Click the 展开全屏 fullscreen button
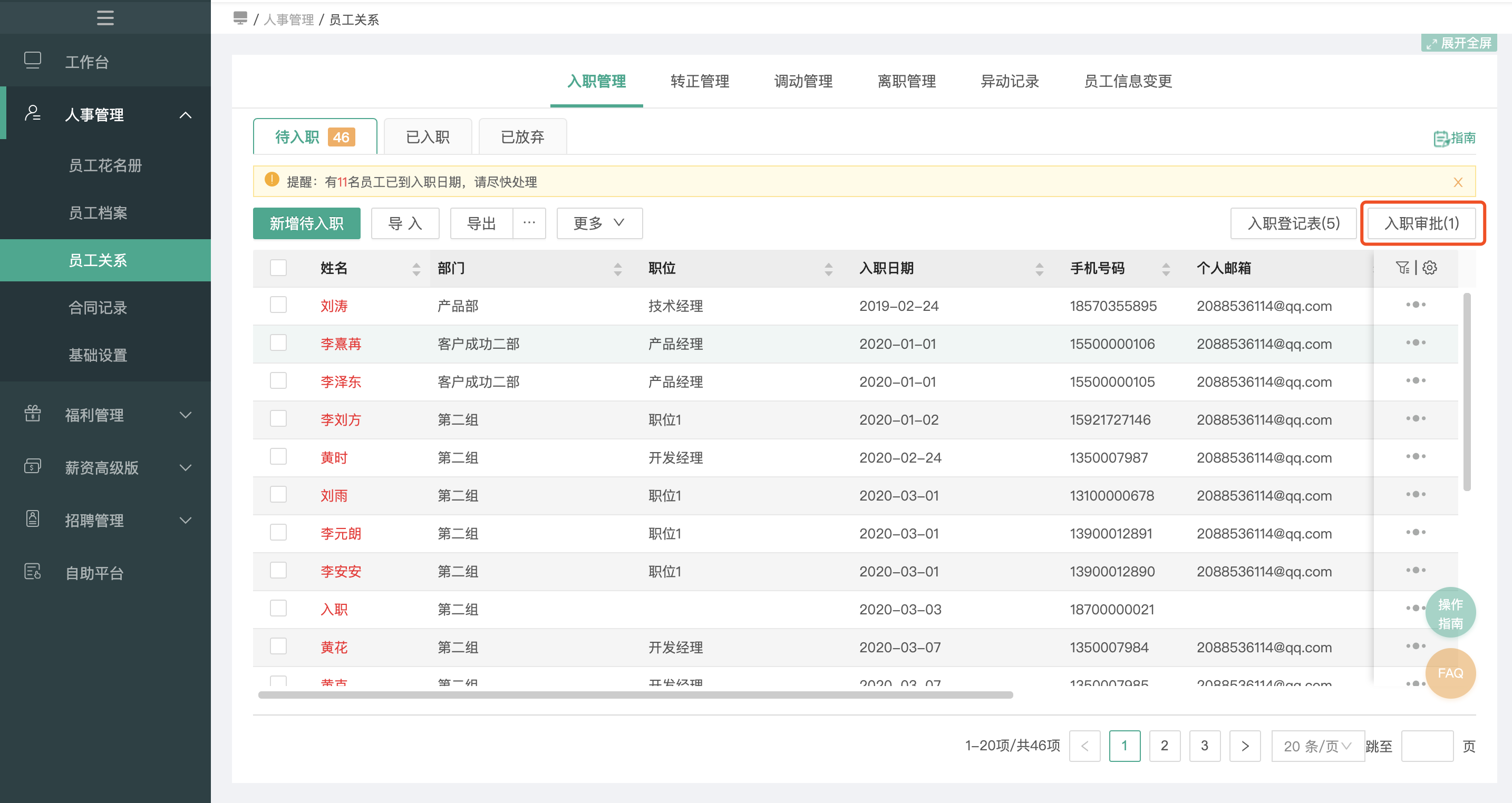The image size is (1512, 803). point(1459,43)
